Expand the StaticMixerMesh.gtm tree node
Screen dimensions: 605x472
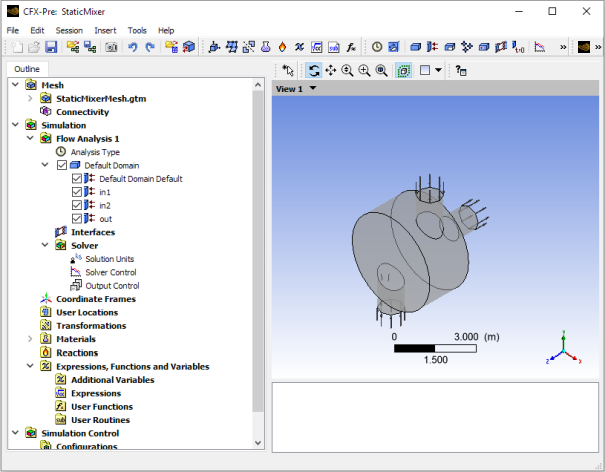[x=30, y=99]
